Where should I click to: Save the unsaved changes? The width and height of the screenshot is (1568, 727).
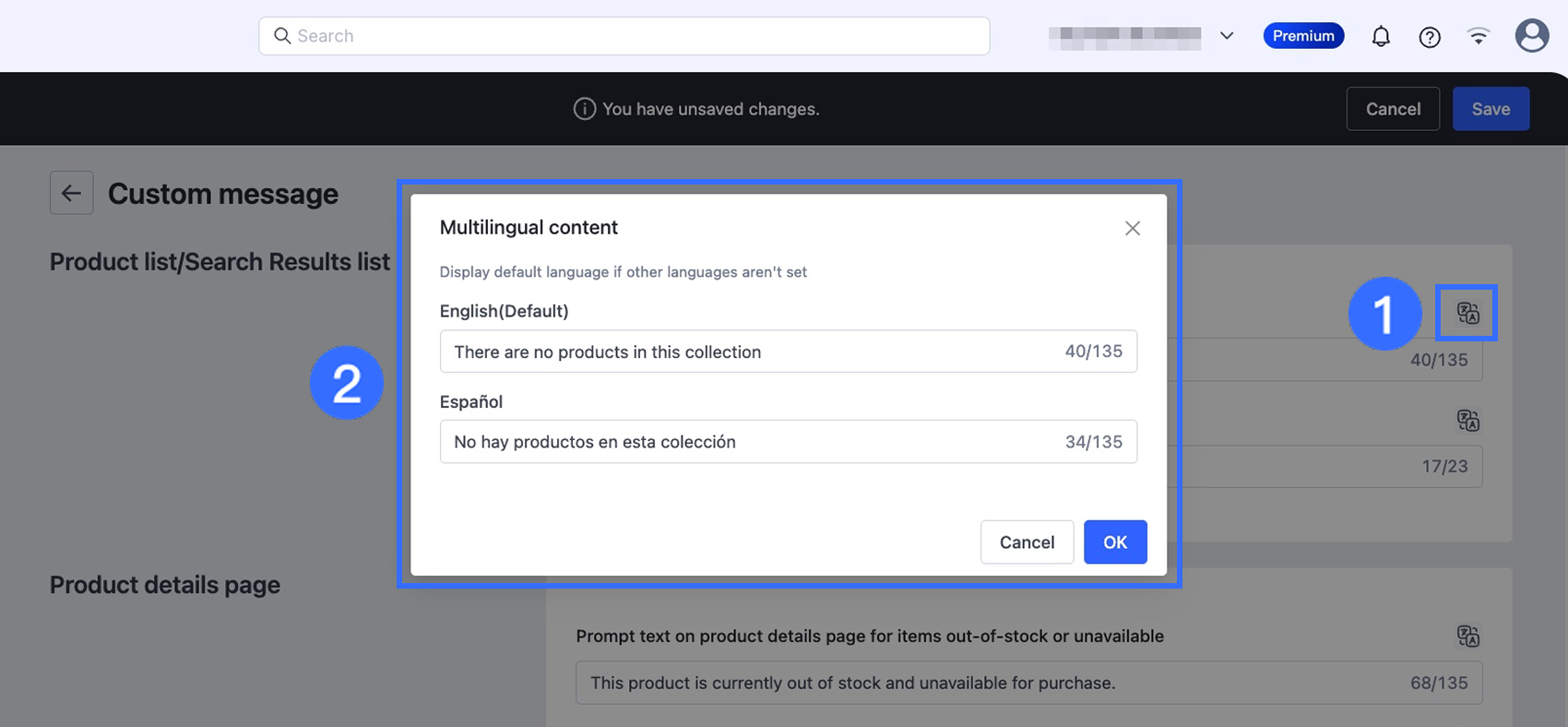tap(1491, 109)
